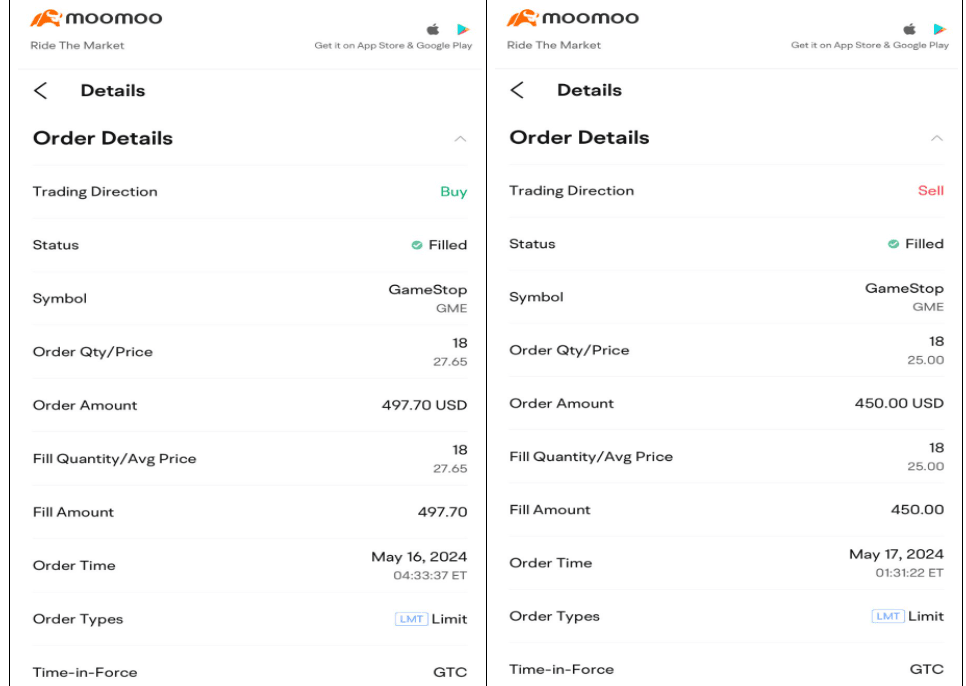Click the LMT badge on the Sell order
966x686 pixels.
tap(888, 616)
